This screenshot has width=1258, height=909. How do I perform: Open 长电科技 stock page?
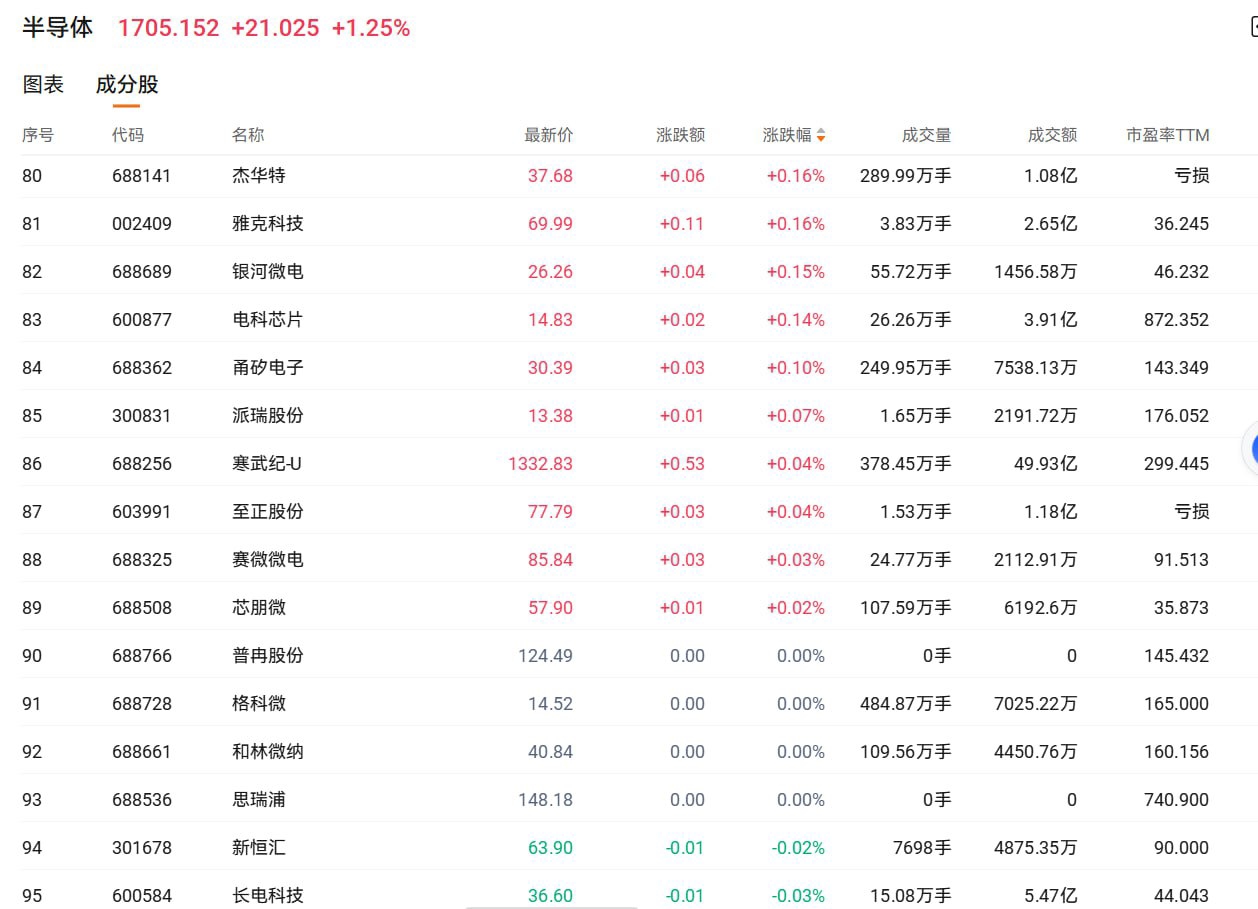point(267,895)
